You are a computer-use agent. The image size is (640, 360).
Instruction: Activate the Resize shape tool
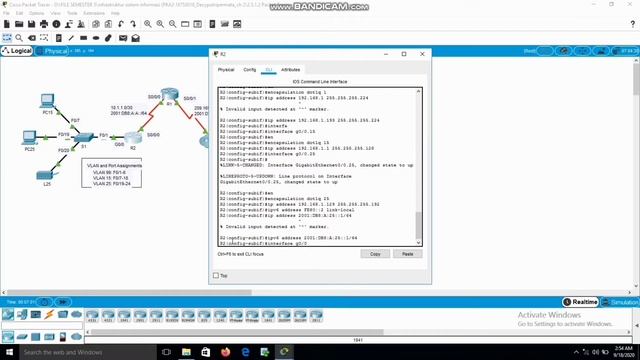click(44, 38)
